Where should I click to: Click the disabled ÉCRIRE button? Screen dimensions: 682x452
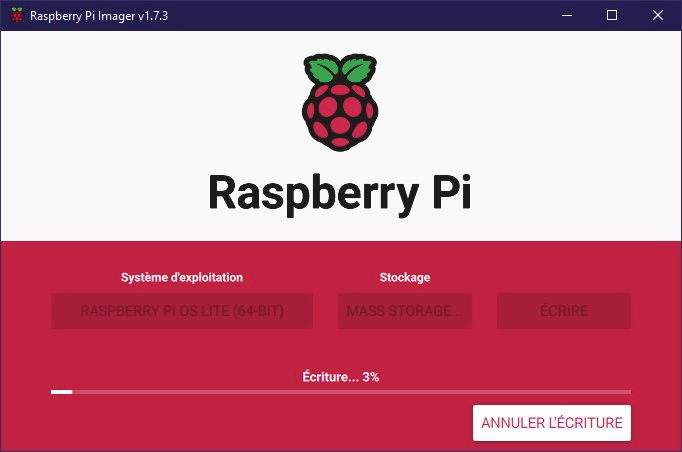coord(564,311)
